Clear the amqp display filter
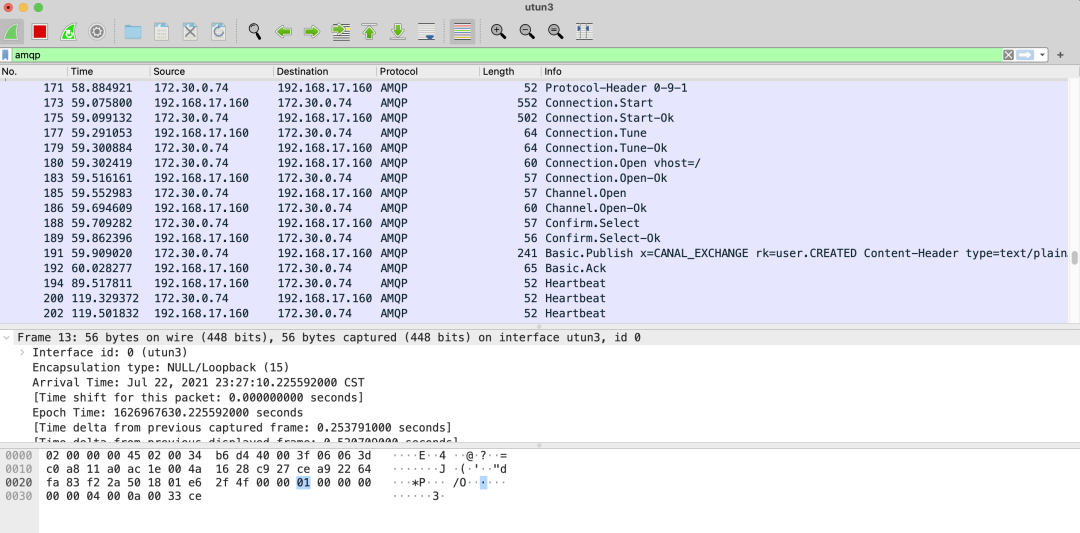 point(1008,55)
